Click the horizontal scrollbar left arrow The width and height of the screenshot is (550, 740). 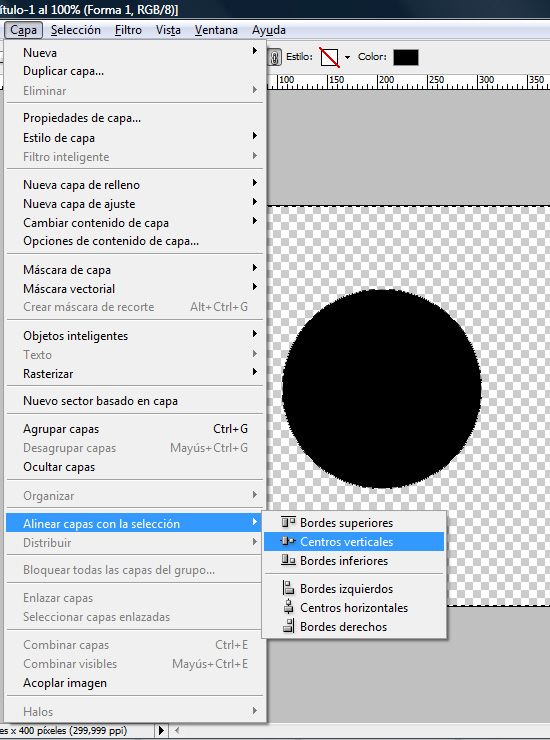[177, 731]
